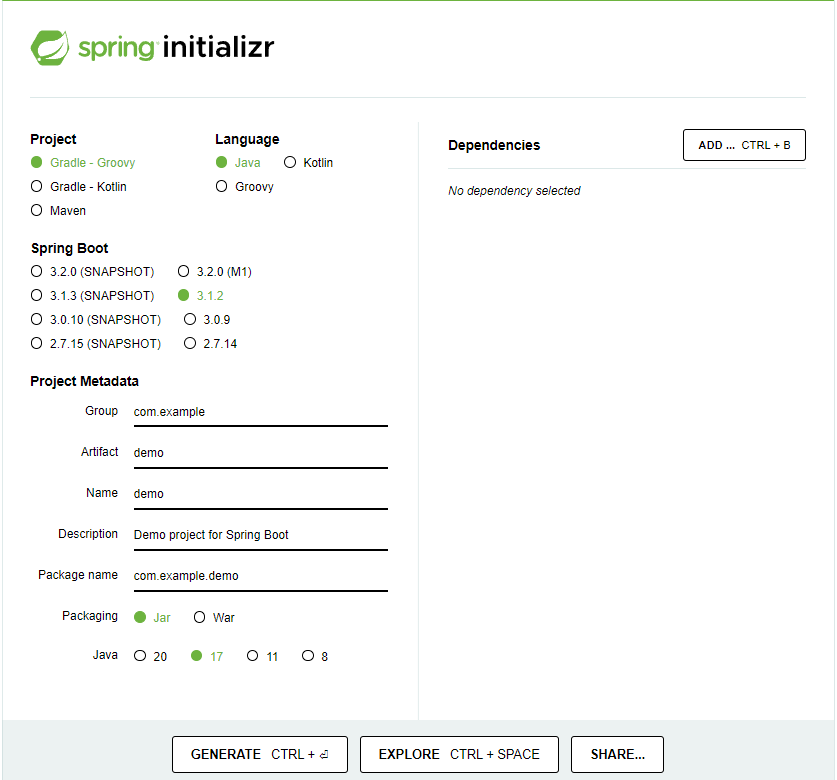This screenshot has height=780, width=837.
Task: Choose Groovy as the language
Action: point(244,186)
